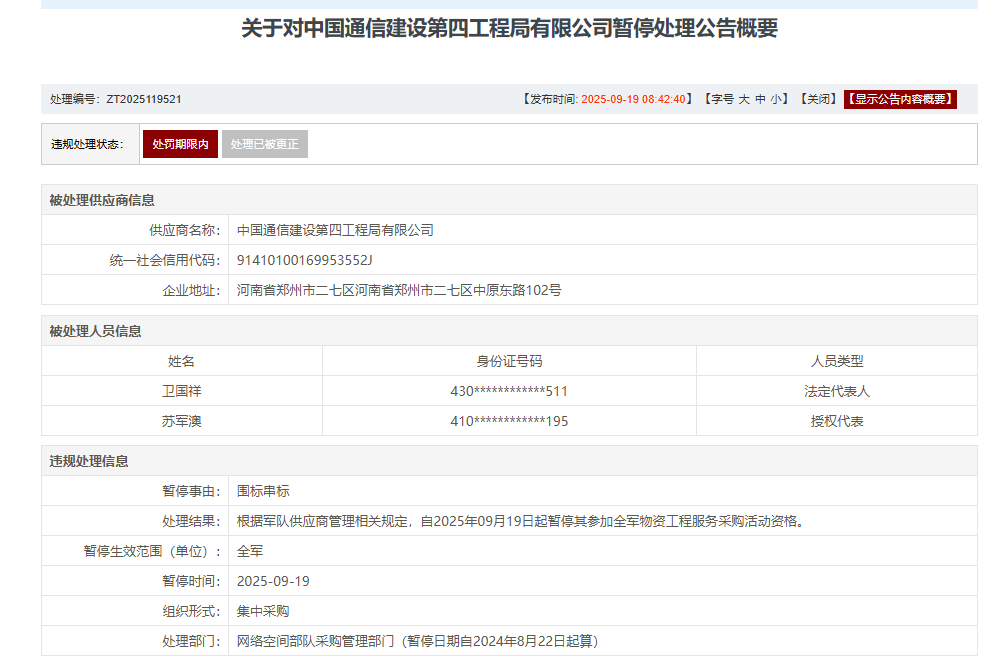
Task: Click the 处理结果 description text
Action: coord(522,521)
